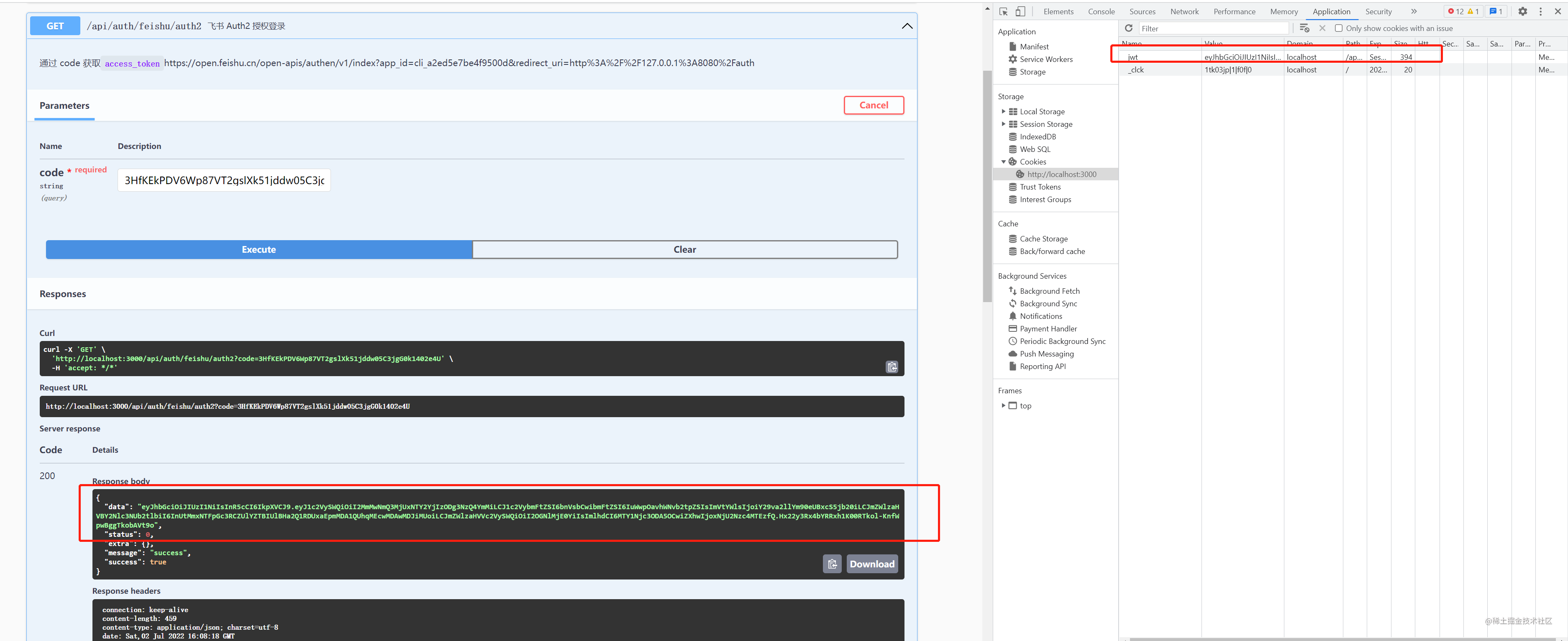Copy the response body to clipboard
The width and height of the screenshot is (1568, 641).
(832, 564)
